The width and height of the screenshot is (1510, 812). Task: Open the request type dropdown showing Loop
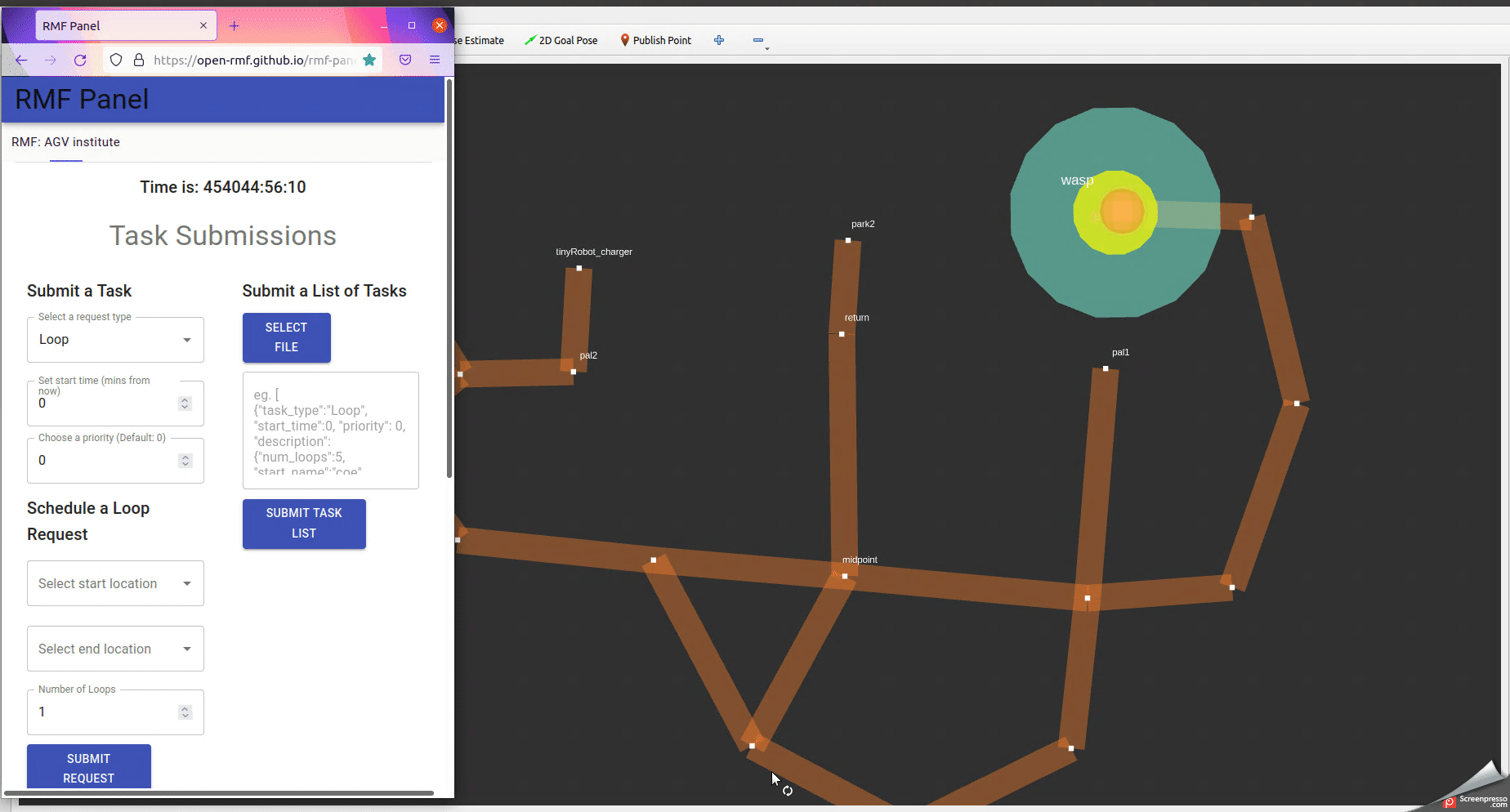coord(115,340)
